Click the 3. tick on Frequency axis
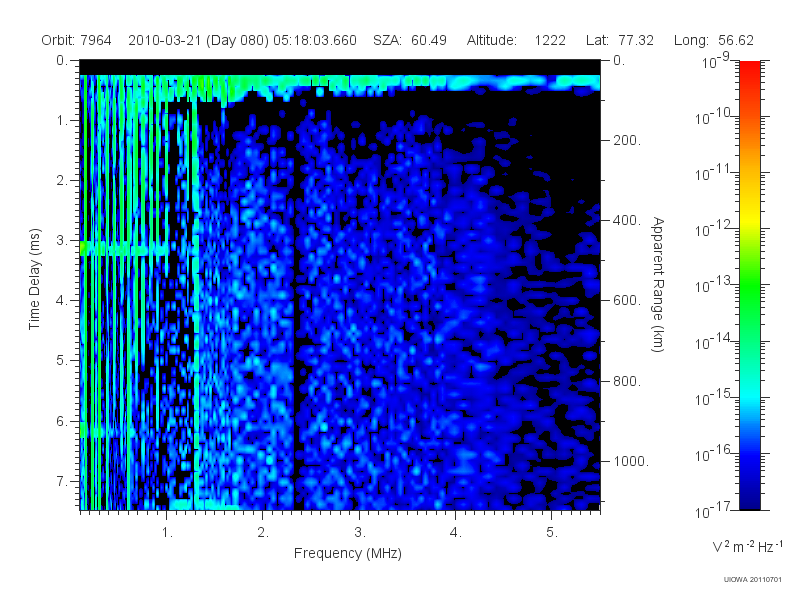This screenshot has width=800, height=600. pos(360,533)
